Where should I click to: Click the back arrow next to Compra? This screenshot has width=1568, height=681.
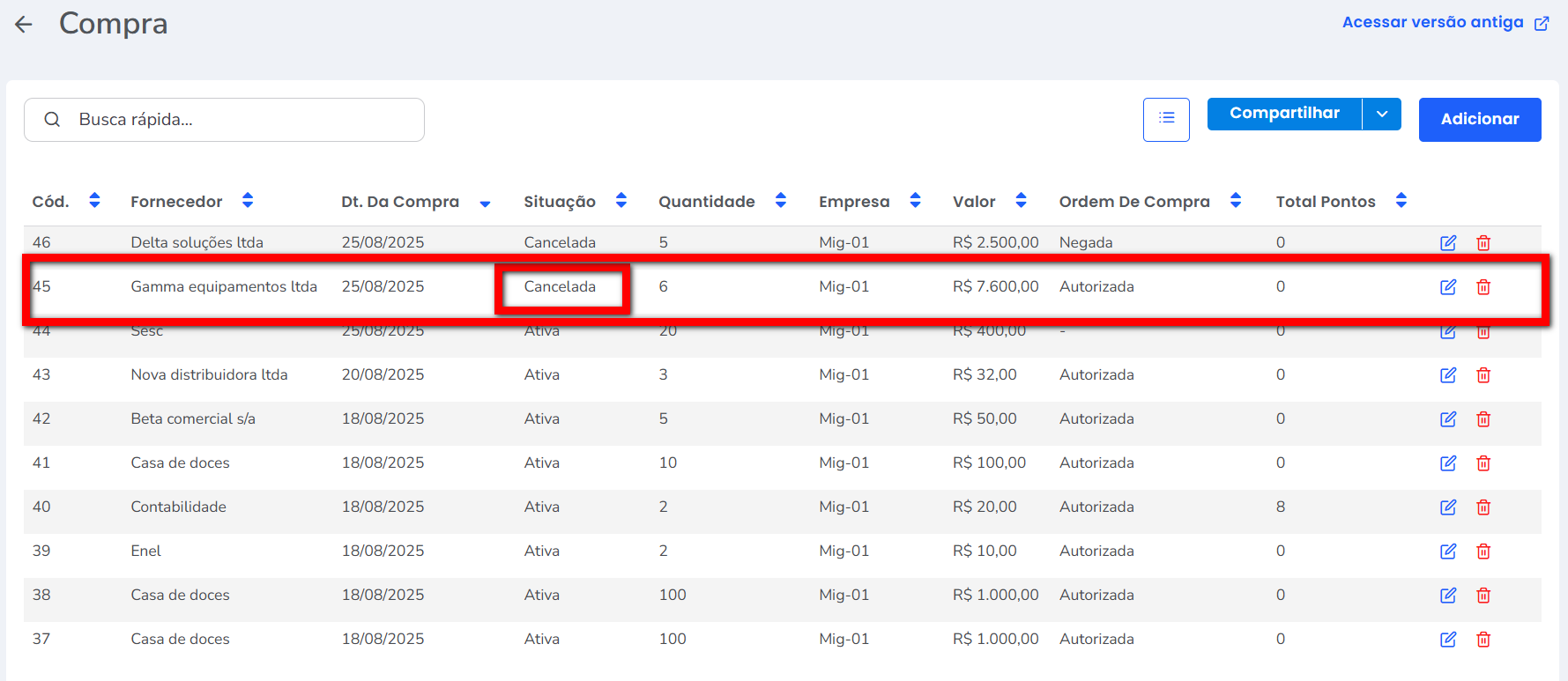[x=24, y=25]
